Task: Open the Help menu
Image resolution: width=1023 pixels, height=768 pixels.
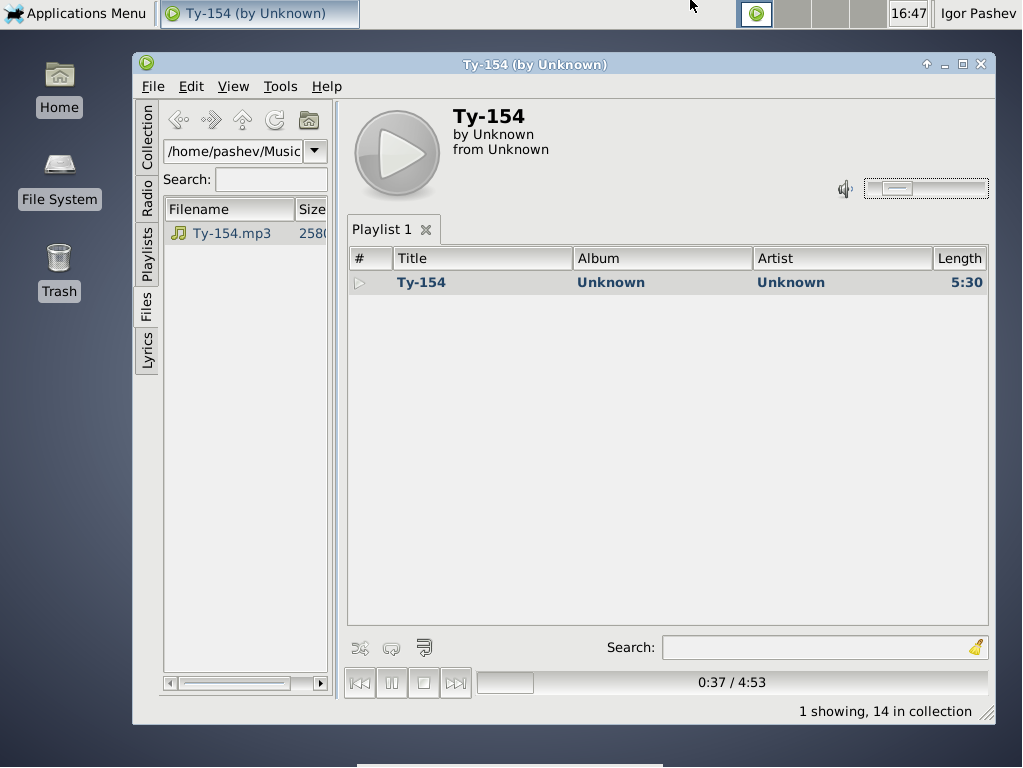Action: tap(326, 86)
